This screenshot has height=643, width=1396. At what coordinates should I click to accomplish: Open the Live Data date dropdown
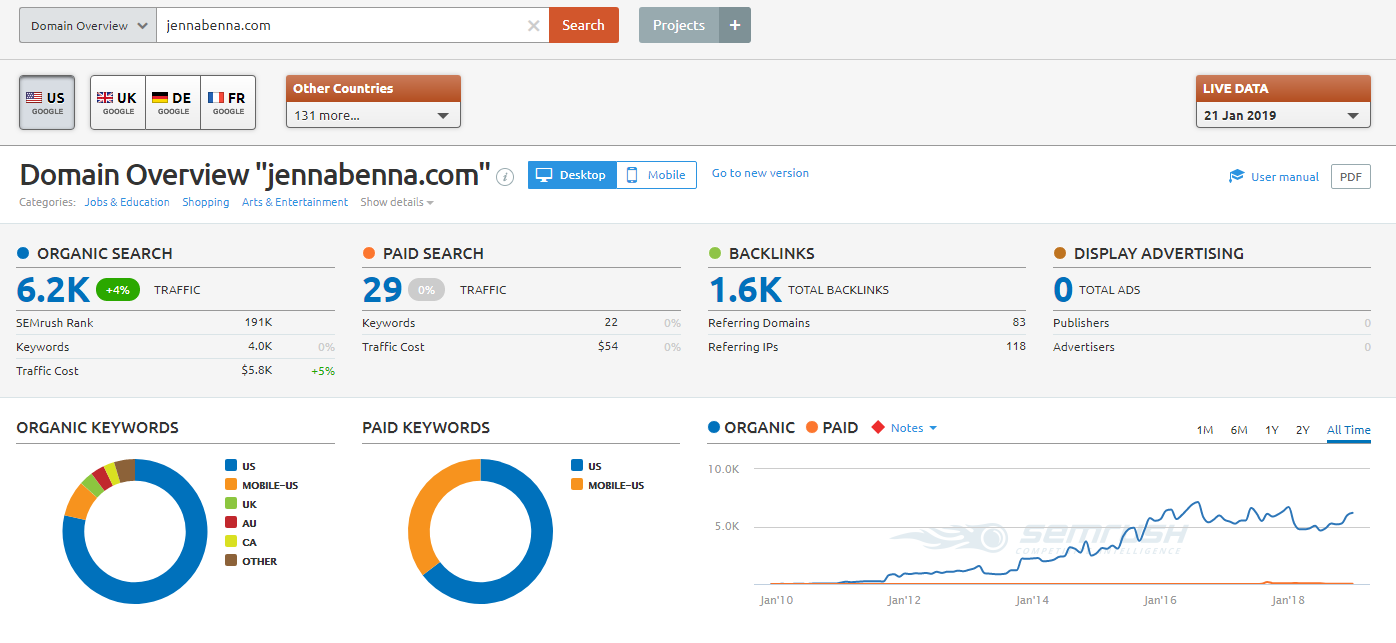pyautogui.click(x=1283, y=115)
